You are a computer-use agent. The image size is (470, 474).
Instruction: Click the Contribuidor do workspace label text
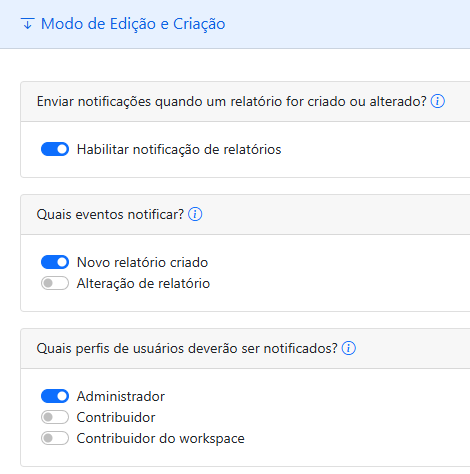click(x=160, y=438)
